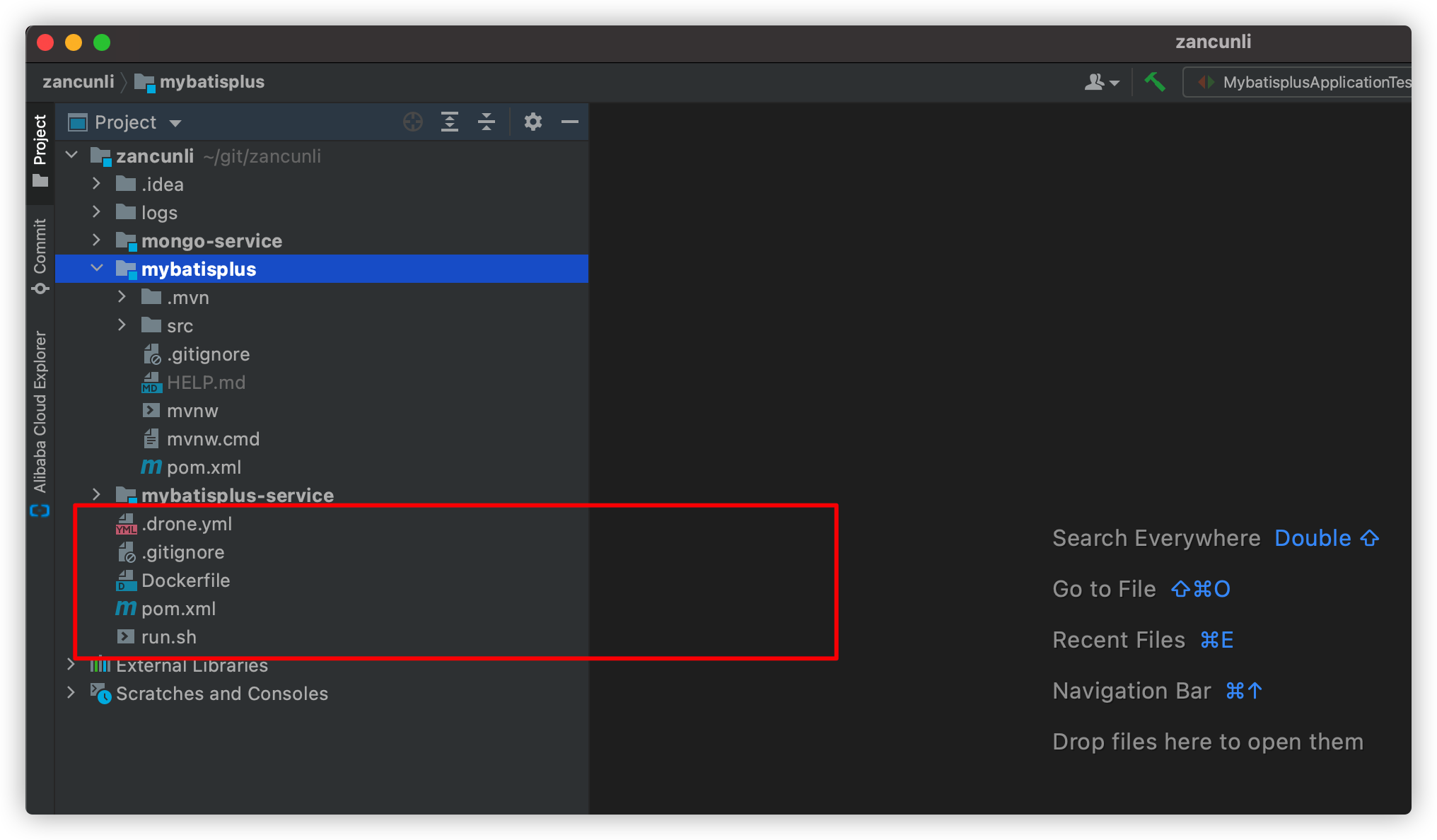Screen dimensions: 1437x840
Task: Open the Alibaba Cloud Explorer sidebar tab
Action: pos(40,422)
